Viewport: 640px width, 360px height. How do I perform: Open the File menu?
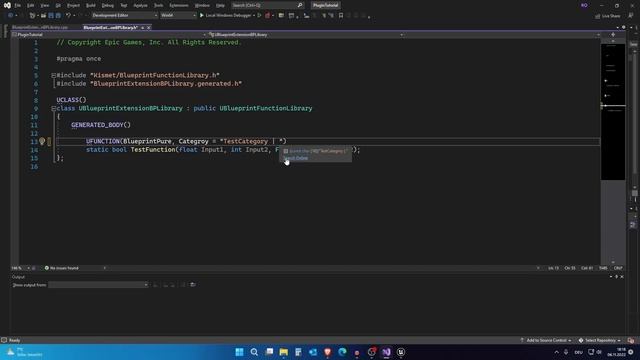pos(18,5)
